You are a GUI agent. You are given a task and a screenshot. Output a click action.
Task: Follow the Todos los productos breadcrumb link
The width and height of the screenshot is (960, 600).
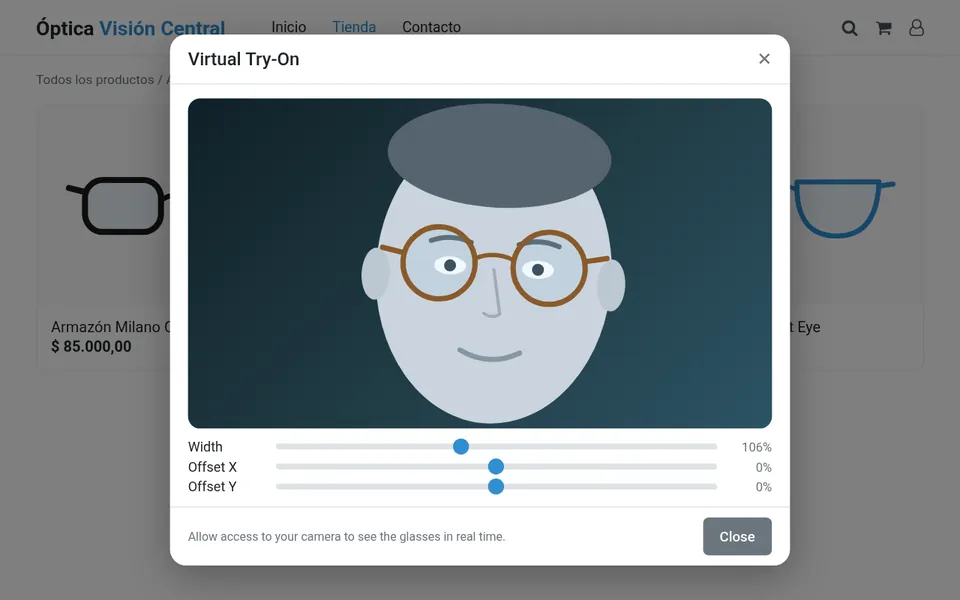pos(95,80)
